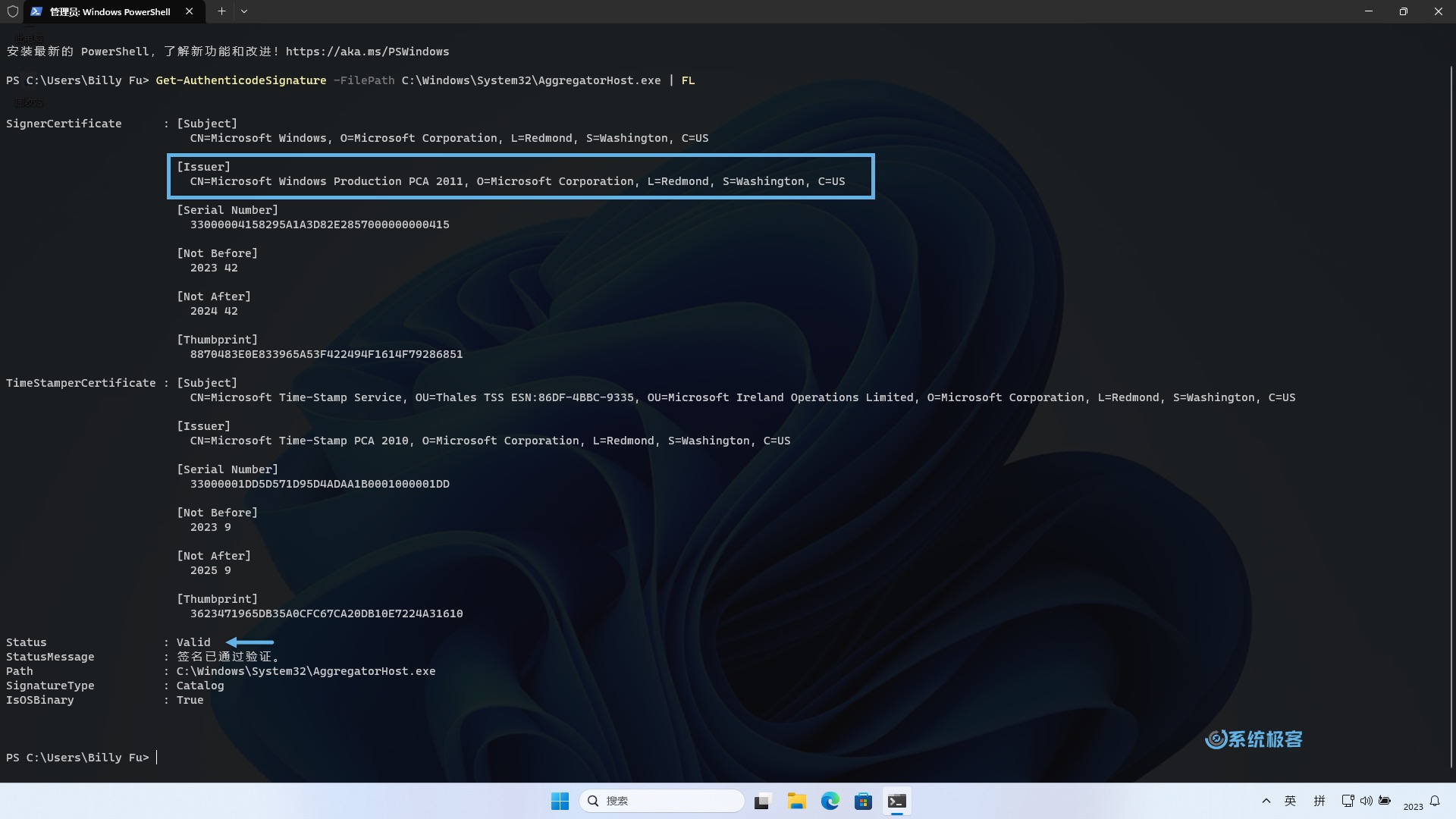Screen dimensions: 1456x819
Task: Click the Terminal icon in the taskbar
Action: click(896, 801)
